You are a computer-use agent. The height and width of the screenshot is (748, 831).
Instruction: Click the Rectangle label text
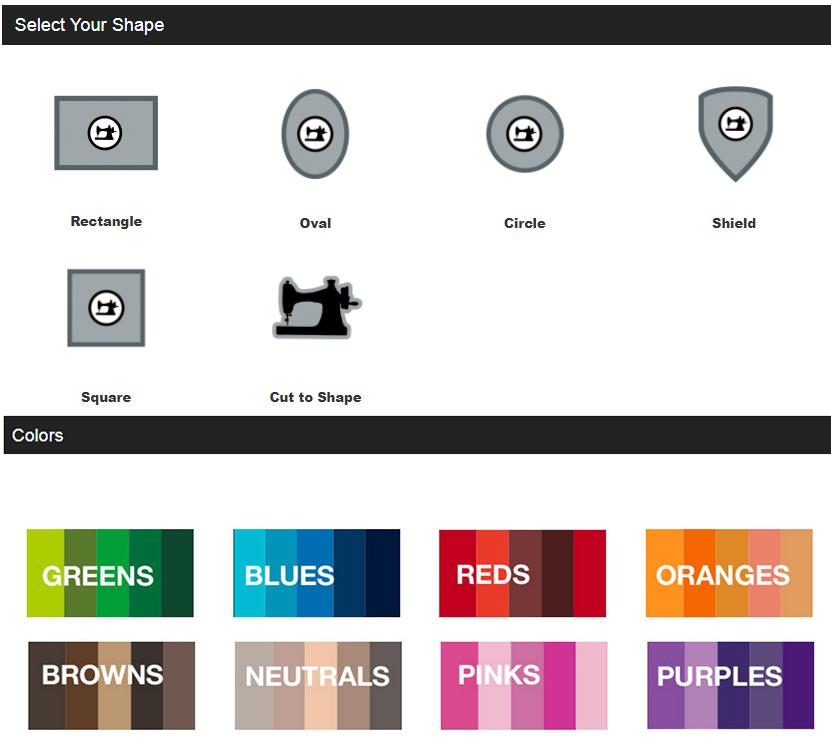[x=106, y=222]
